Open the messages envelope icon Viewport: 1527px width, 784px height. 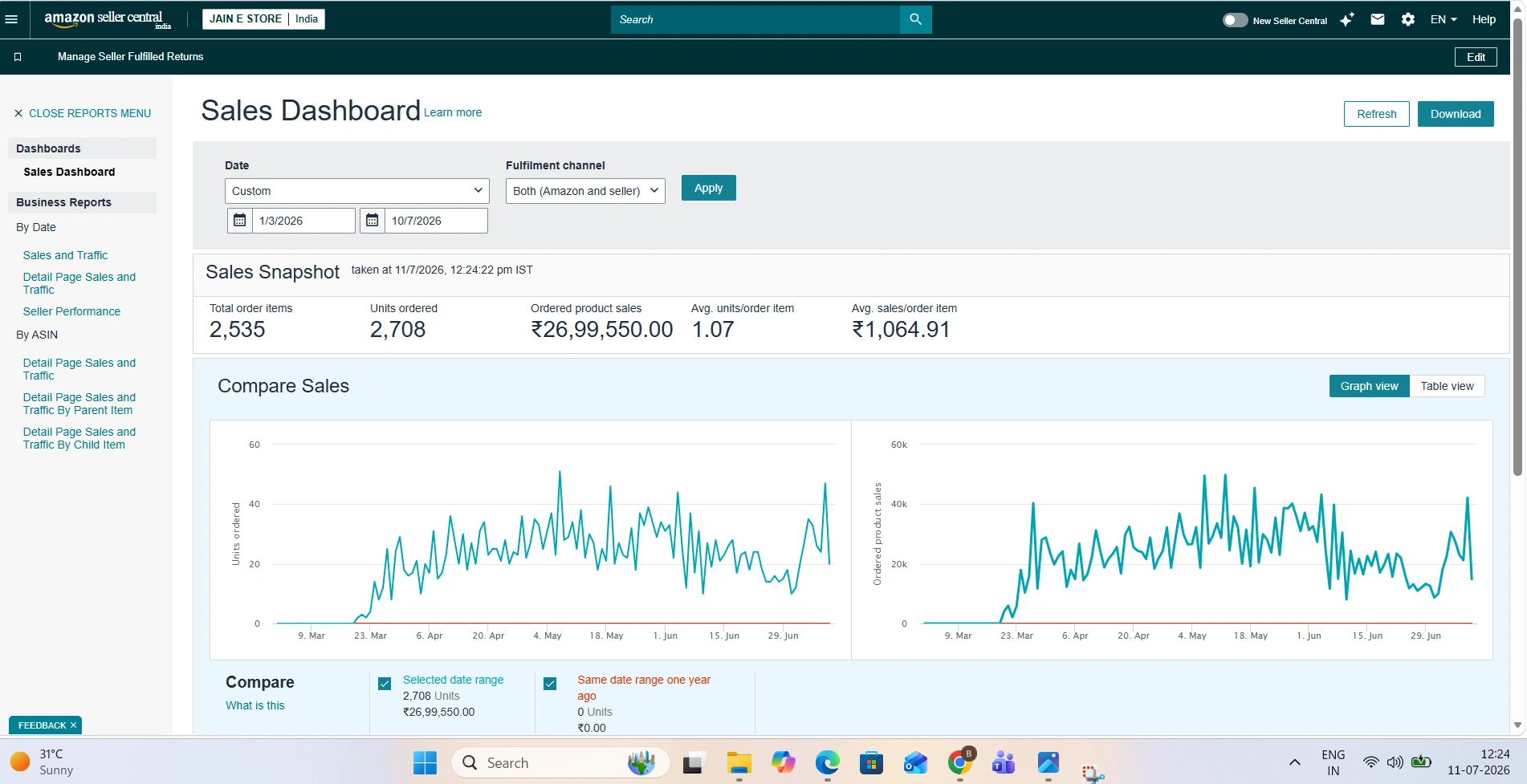[1378, 19]
